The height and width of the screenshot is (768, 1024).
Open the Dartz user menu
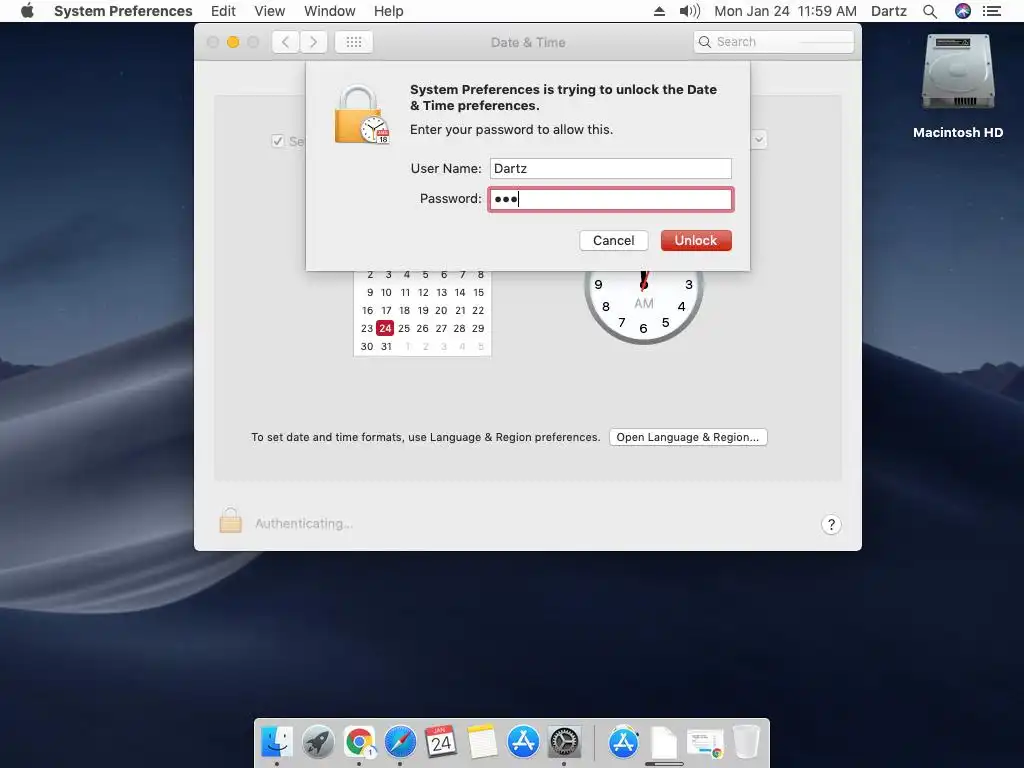pos(889,11)
